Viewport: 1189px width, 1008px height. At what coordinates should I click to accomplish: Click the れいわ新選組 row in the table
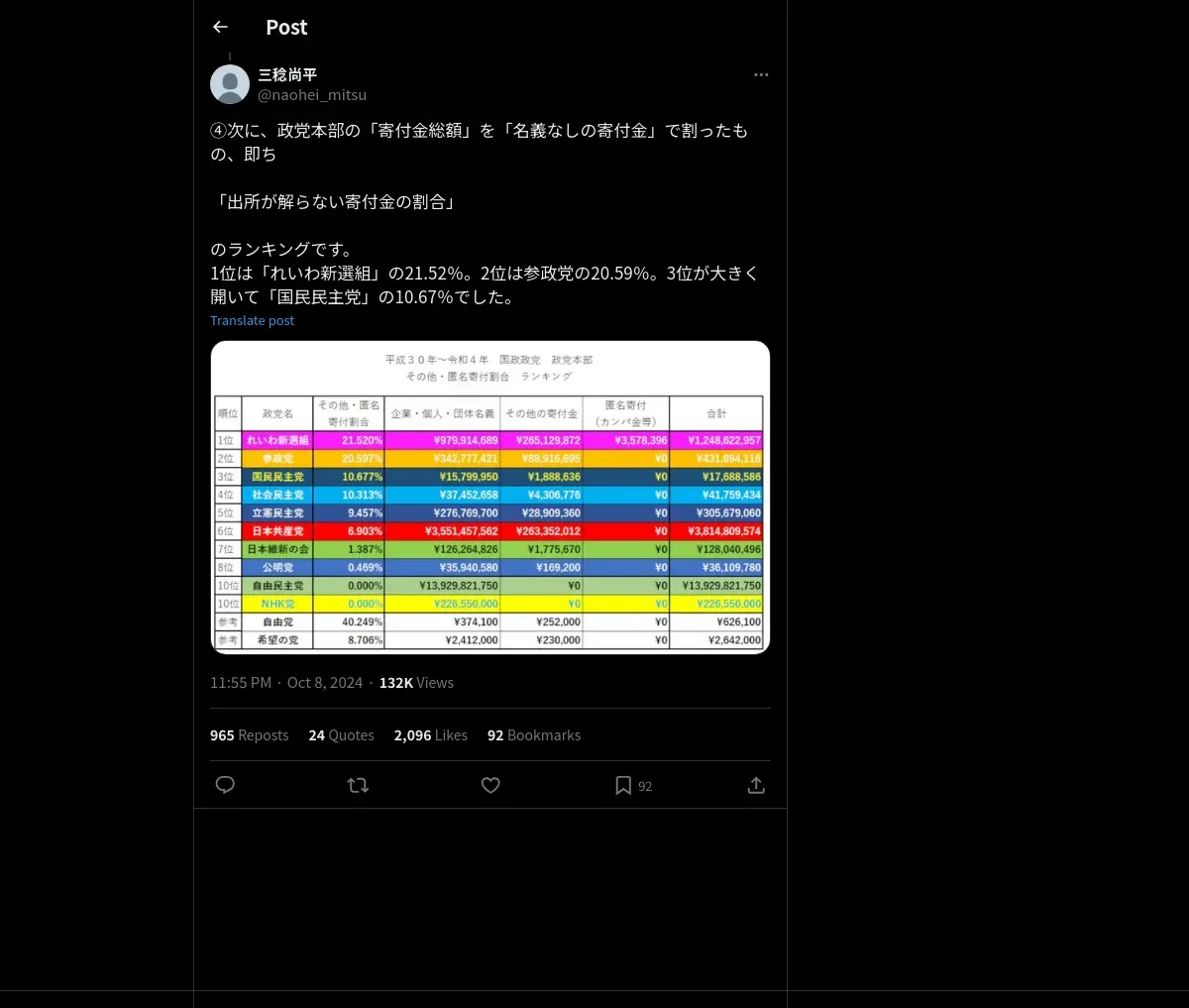tap(489, 440)
